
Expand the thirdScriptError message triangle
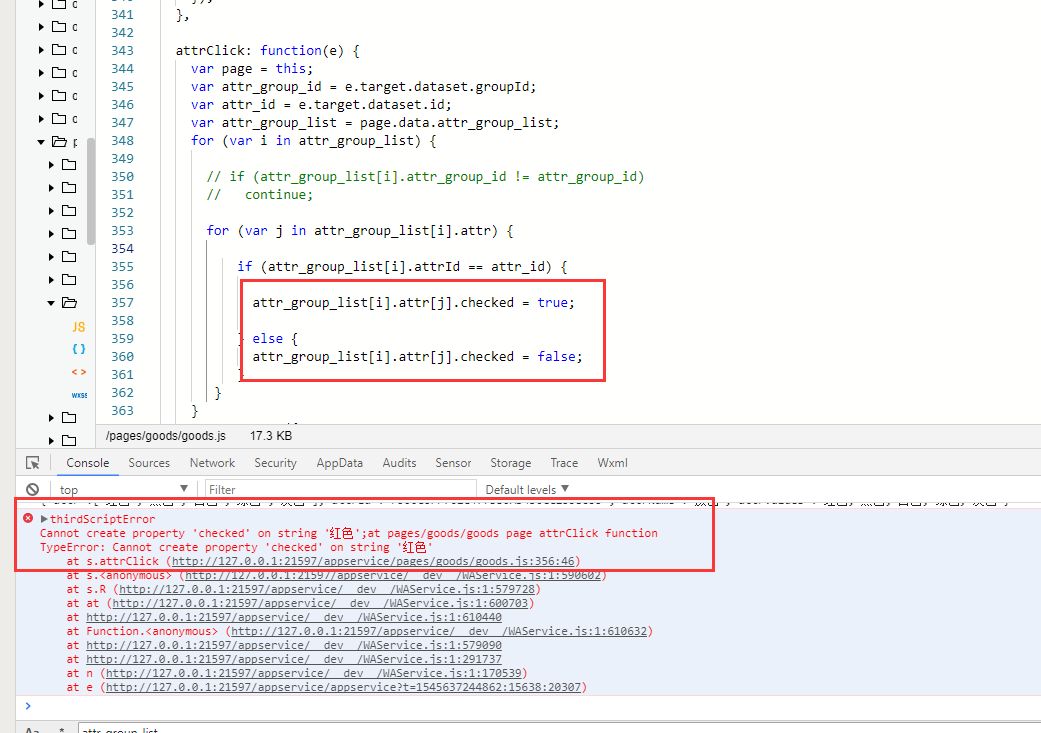coord(44,519)
